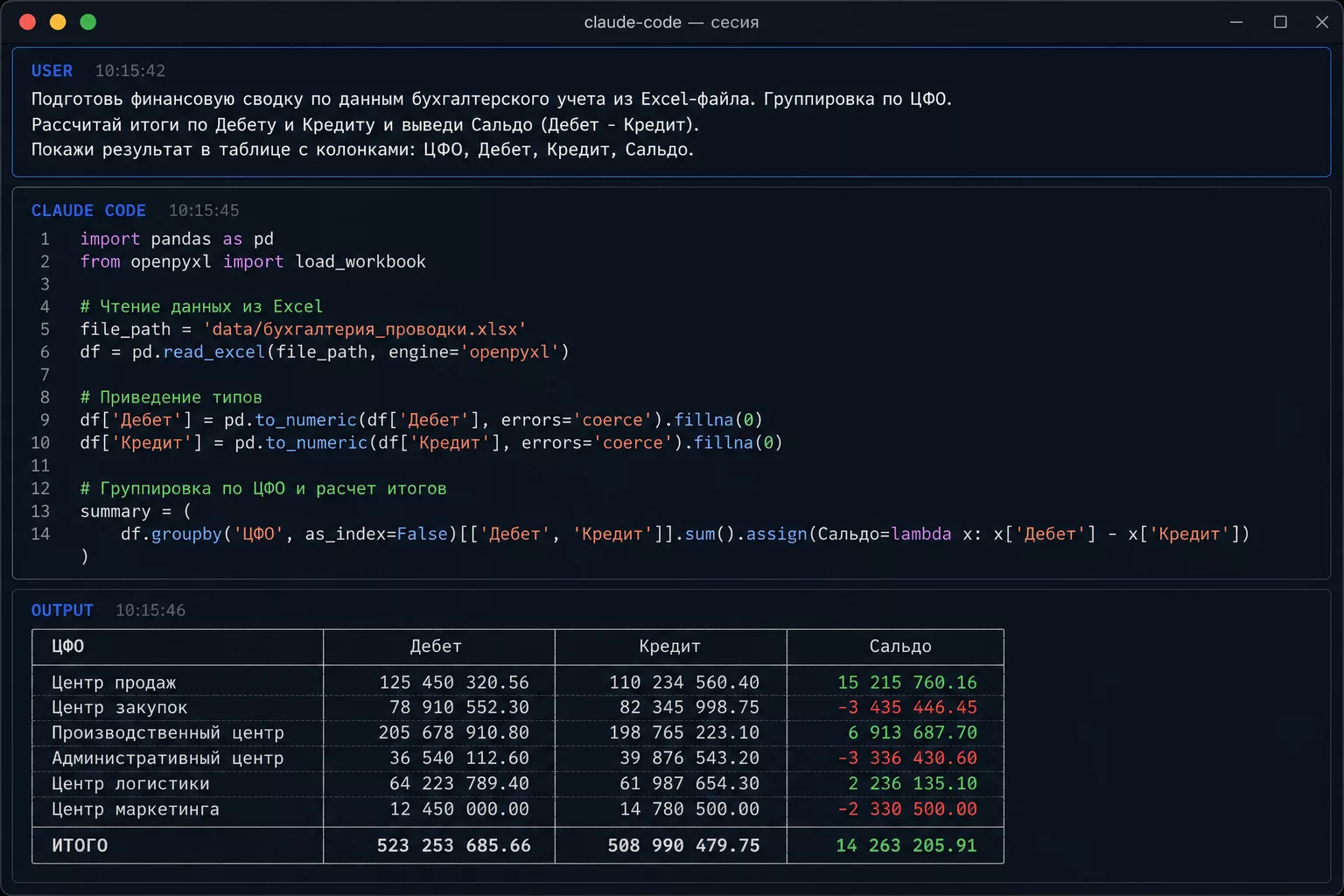
Task: Click the 'Центр закупок' row label
Action: [x=119, y=708]
